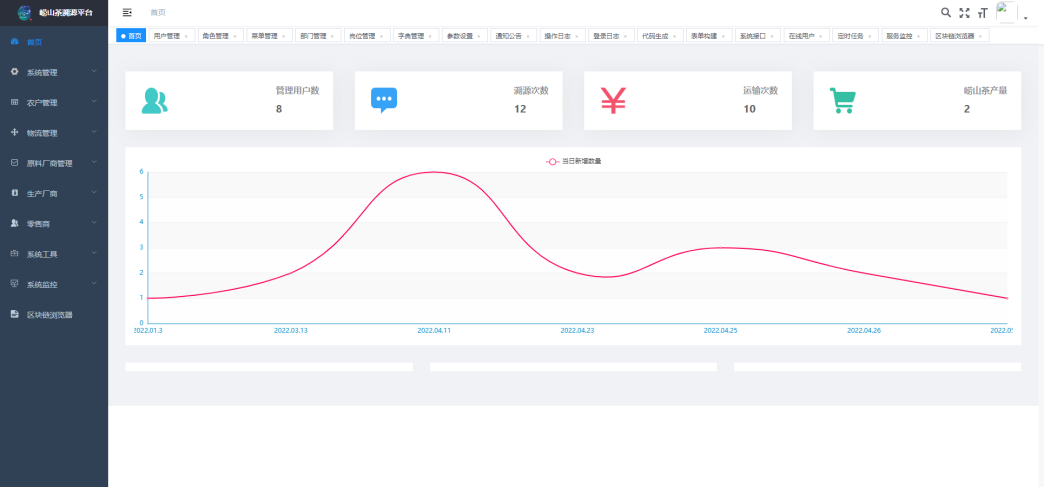The image size is (1044, 487).
Task: Toggle 当日新增数量 chart legend series
Action: (574, 160)
